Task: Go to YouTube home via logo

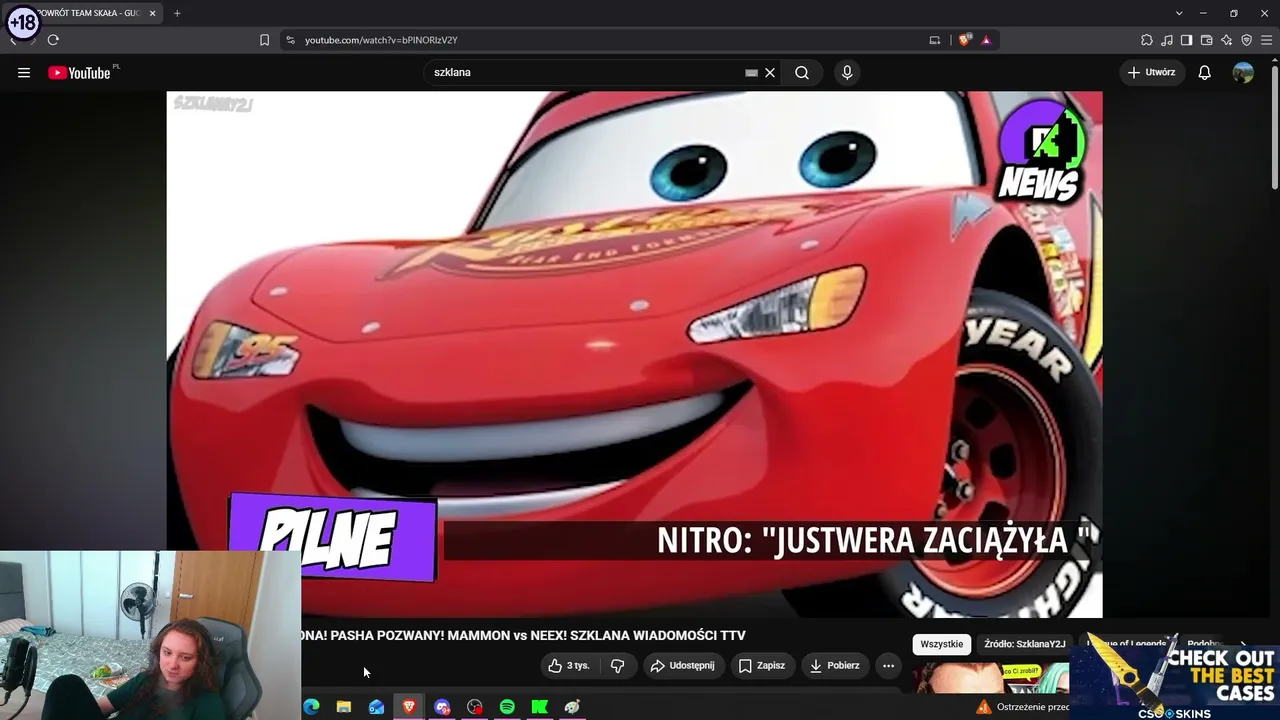Action: coord(80,72)
